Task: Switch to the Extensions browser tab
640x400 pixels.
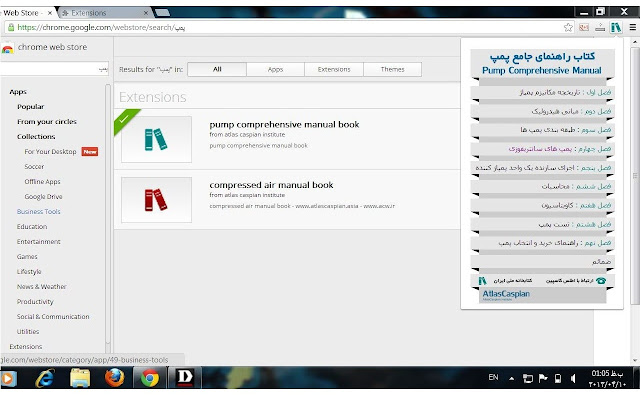Action: point(103,13)
